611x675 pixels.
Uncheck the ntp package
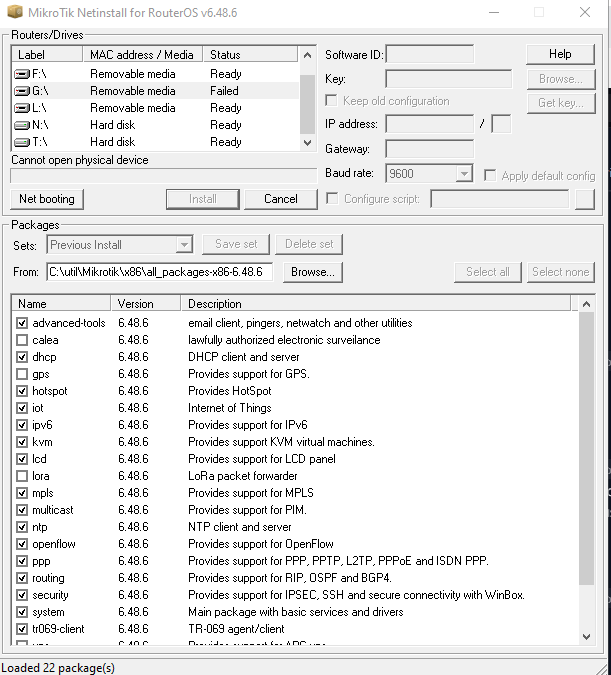click(x=22, y=527)
